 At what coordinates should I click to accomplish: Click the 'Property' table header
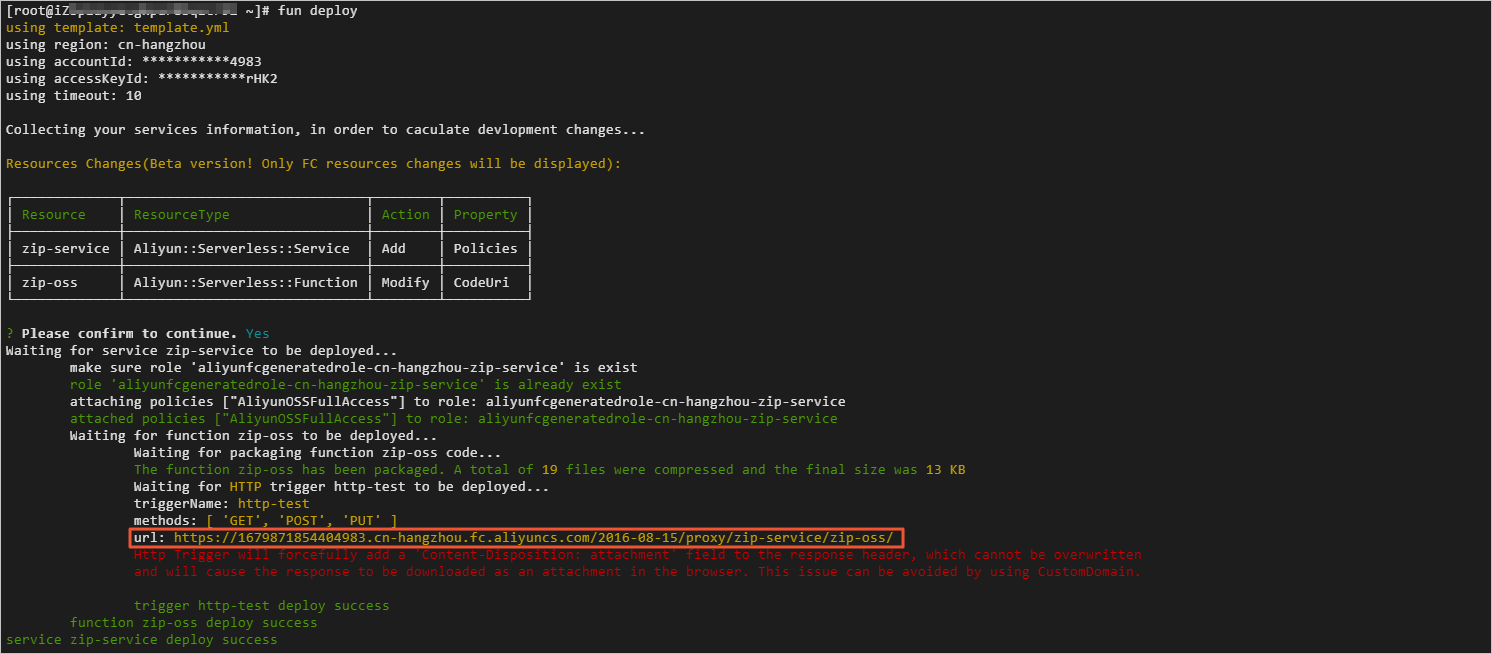486,215
